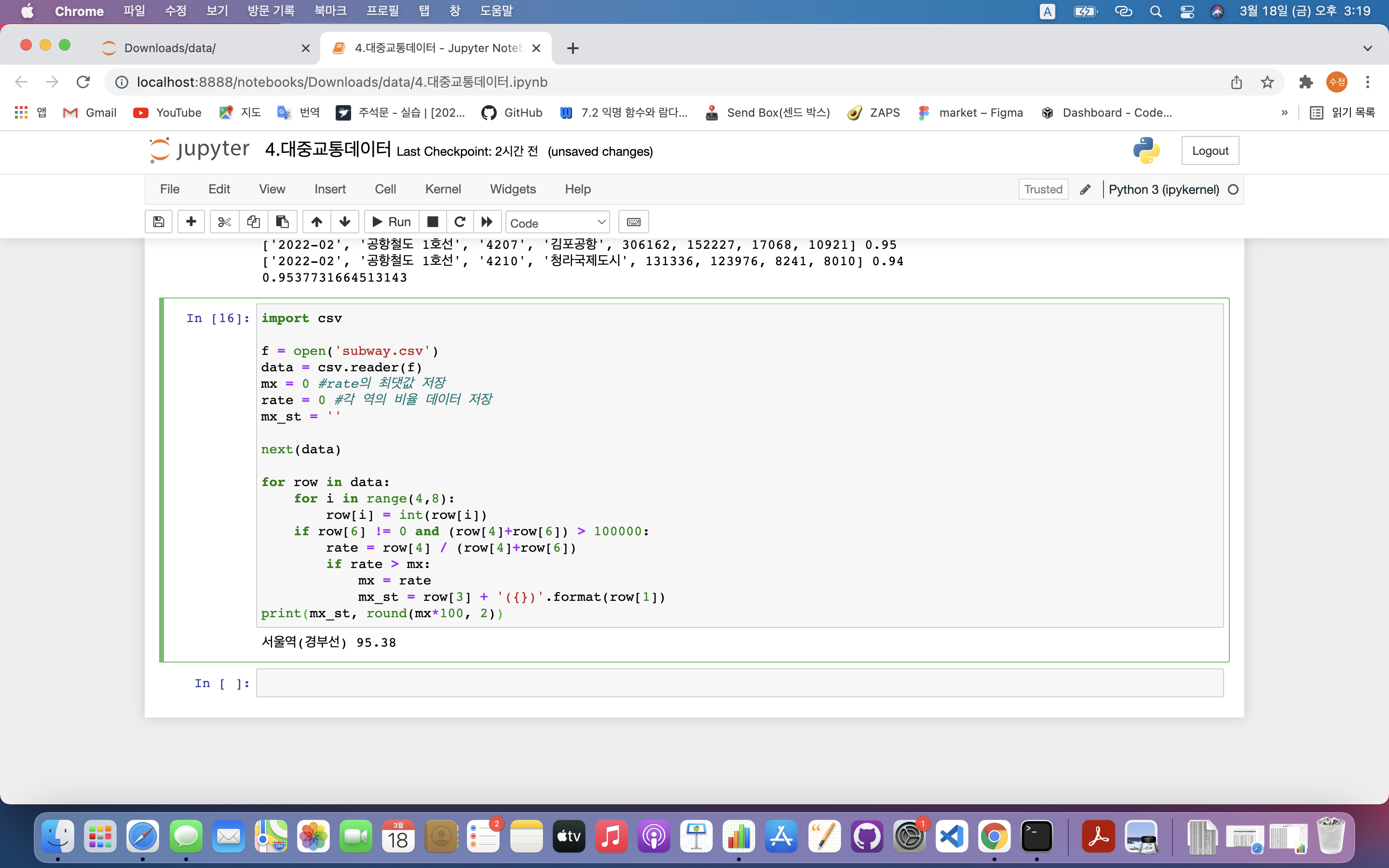Move selected cell down arrow
This screenshot has height=868, width=1389.
(x=345, y=222)
